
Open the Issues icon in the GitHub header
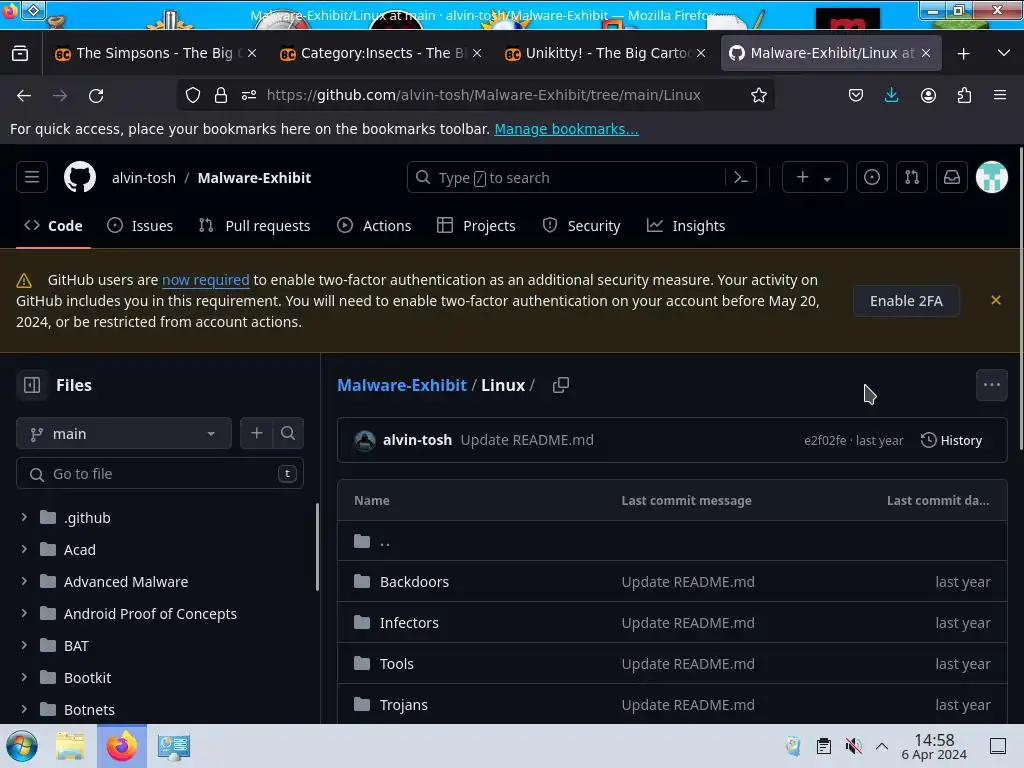[872, 178]
